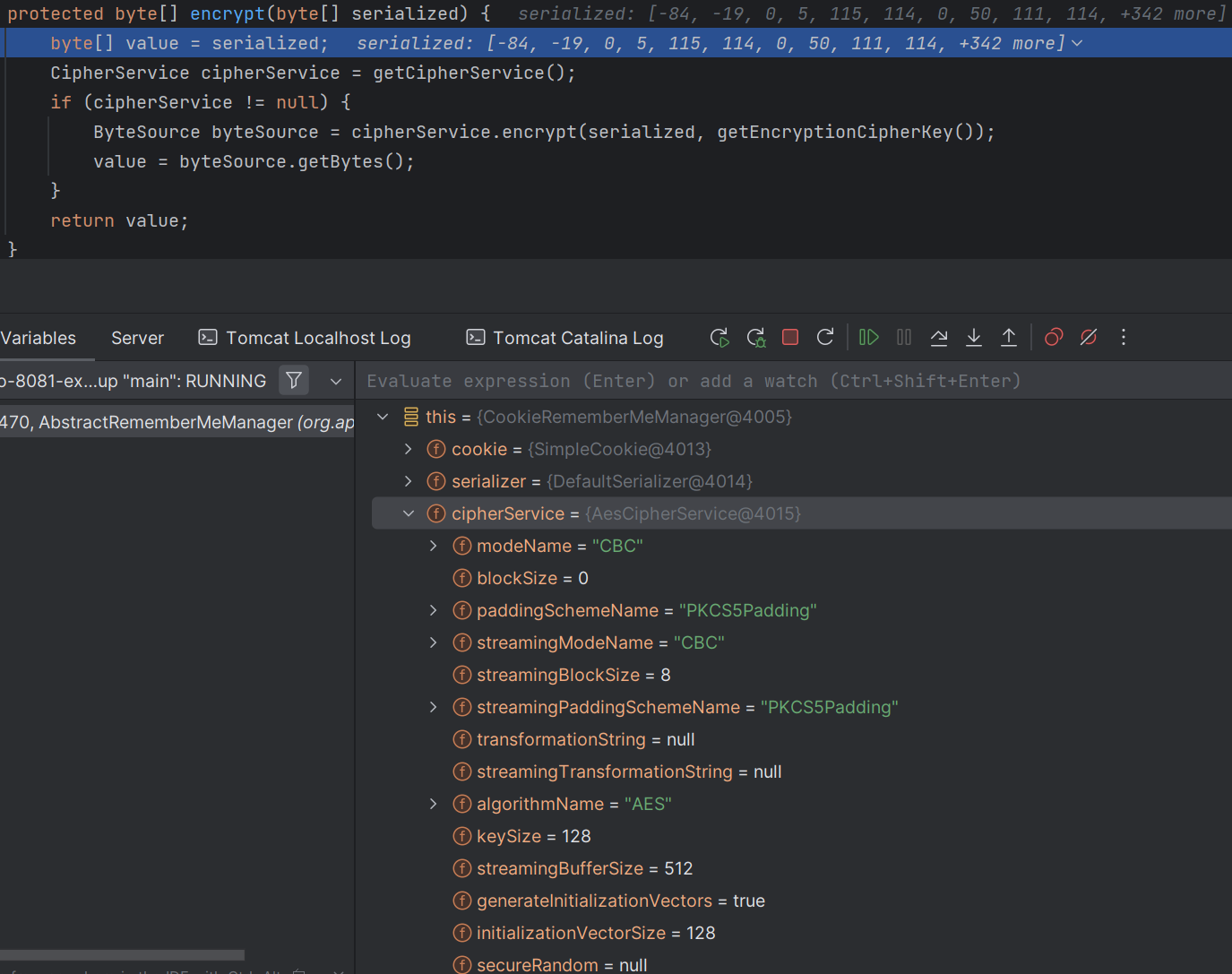Image resolution: width=1232 pixels, height=974 pixels.
Task: Expand the paddingSchemeName field
Action: (434, 610)
